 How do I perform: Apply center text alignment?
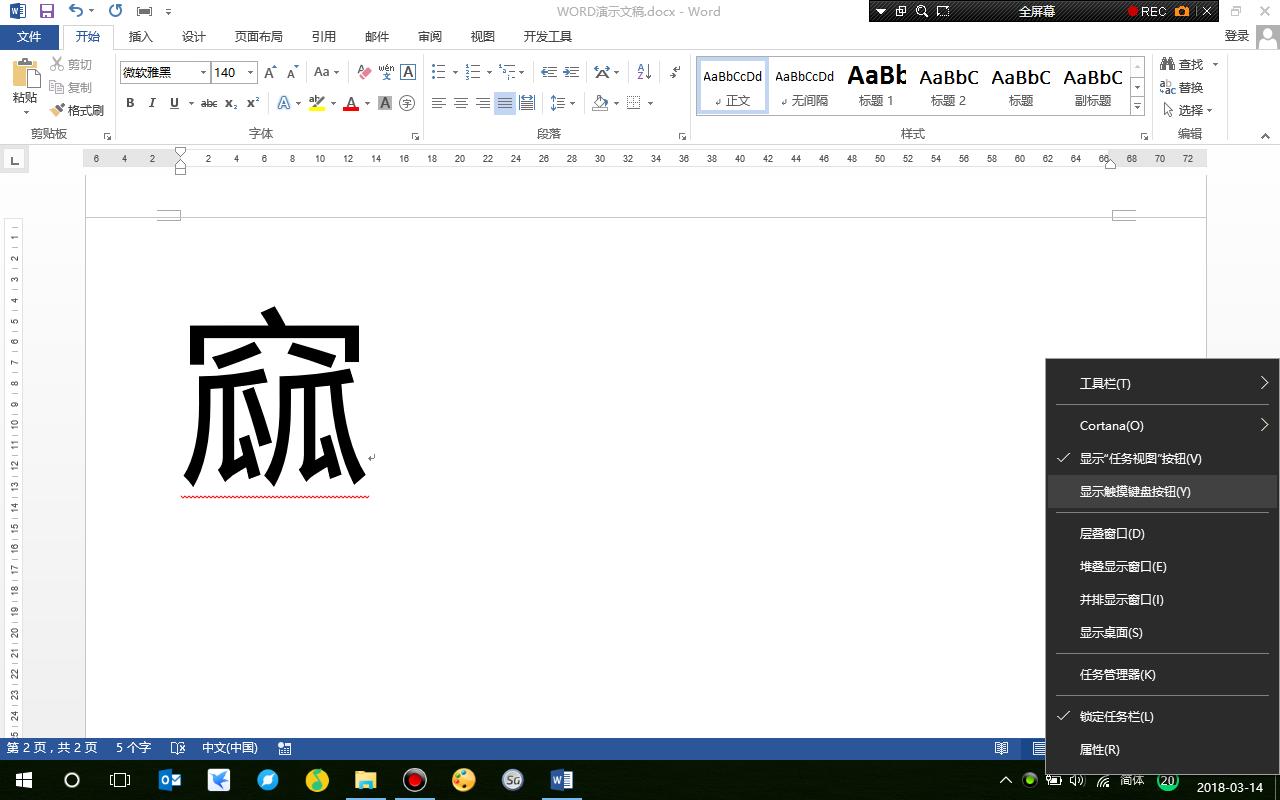tap(460, 102)
